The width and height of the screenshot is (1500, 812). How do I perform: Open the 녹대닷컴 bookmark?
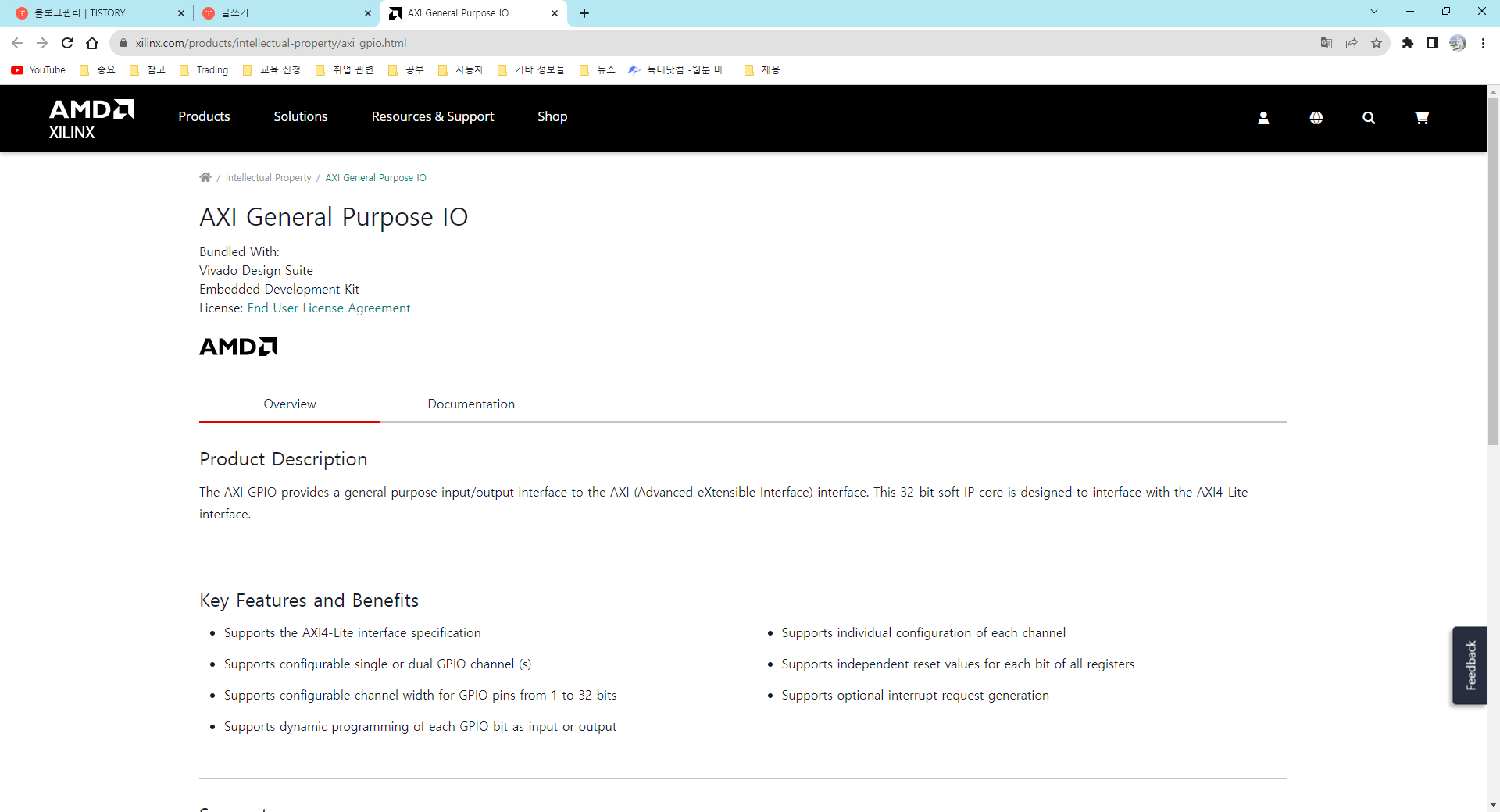[x=679, y=70]
